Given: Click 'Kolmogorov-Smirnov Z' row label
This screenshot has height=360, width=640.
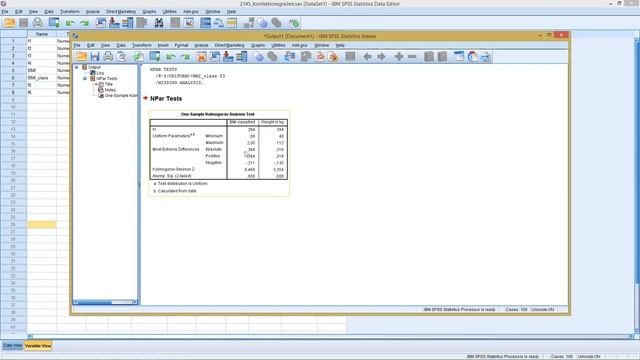Looking at the screenshot, I should [173, 169].
